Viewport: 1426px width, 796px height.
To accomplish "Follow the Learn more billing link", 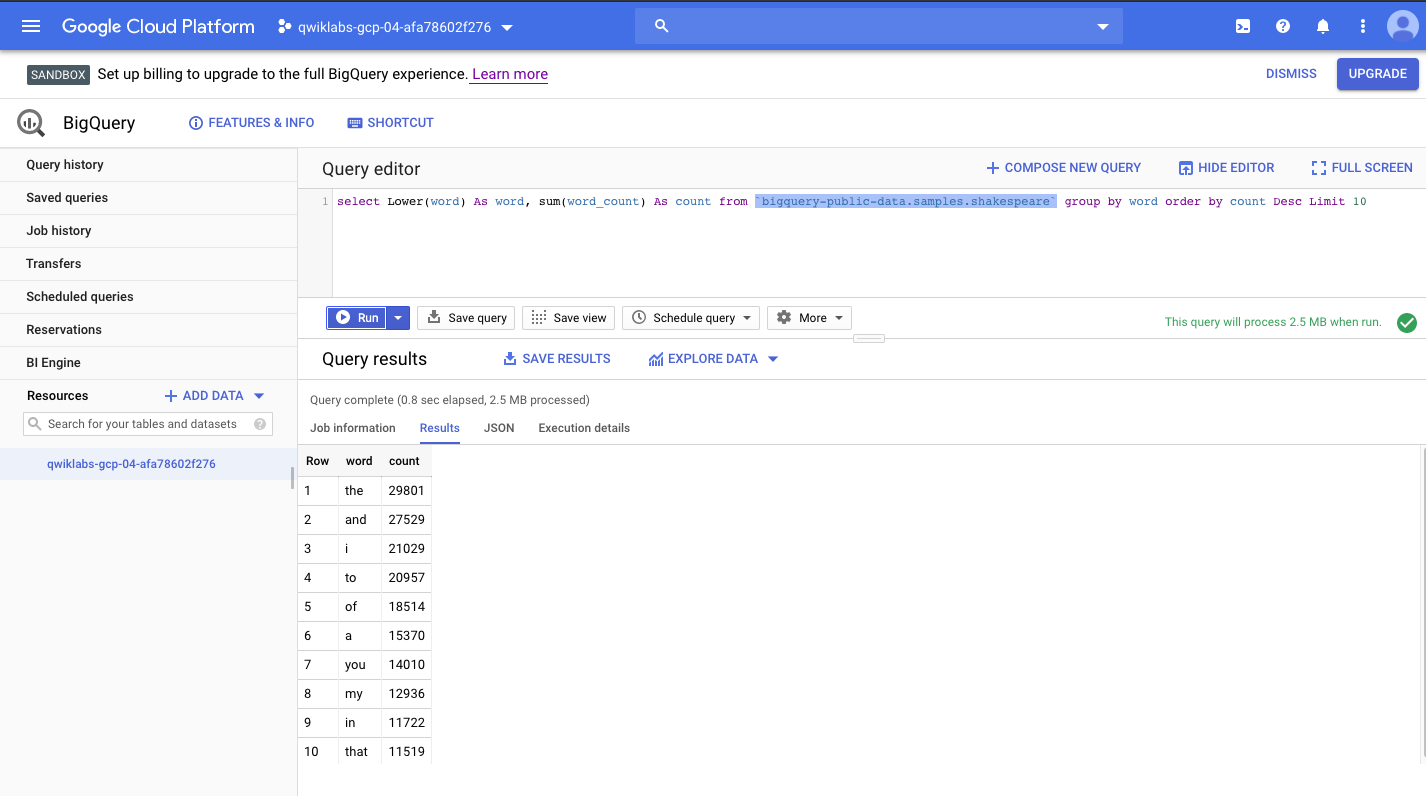I will pos(510,74).
